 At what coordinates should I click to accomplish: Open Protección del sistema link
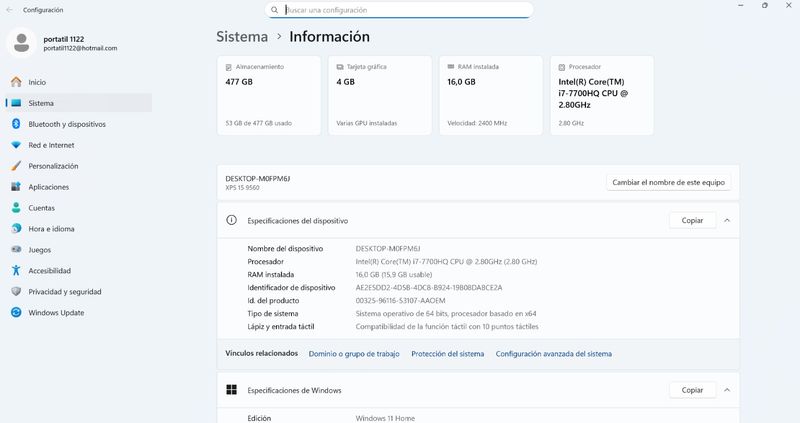point(447,354)
